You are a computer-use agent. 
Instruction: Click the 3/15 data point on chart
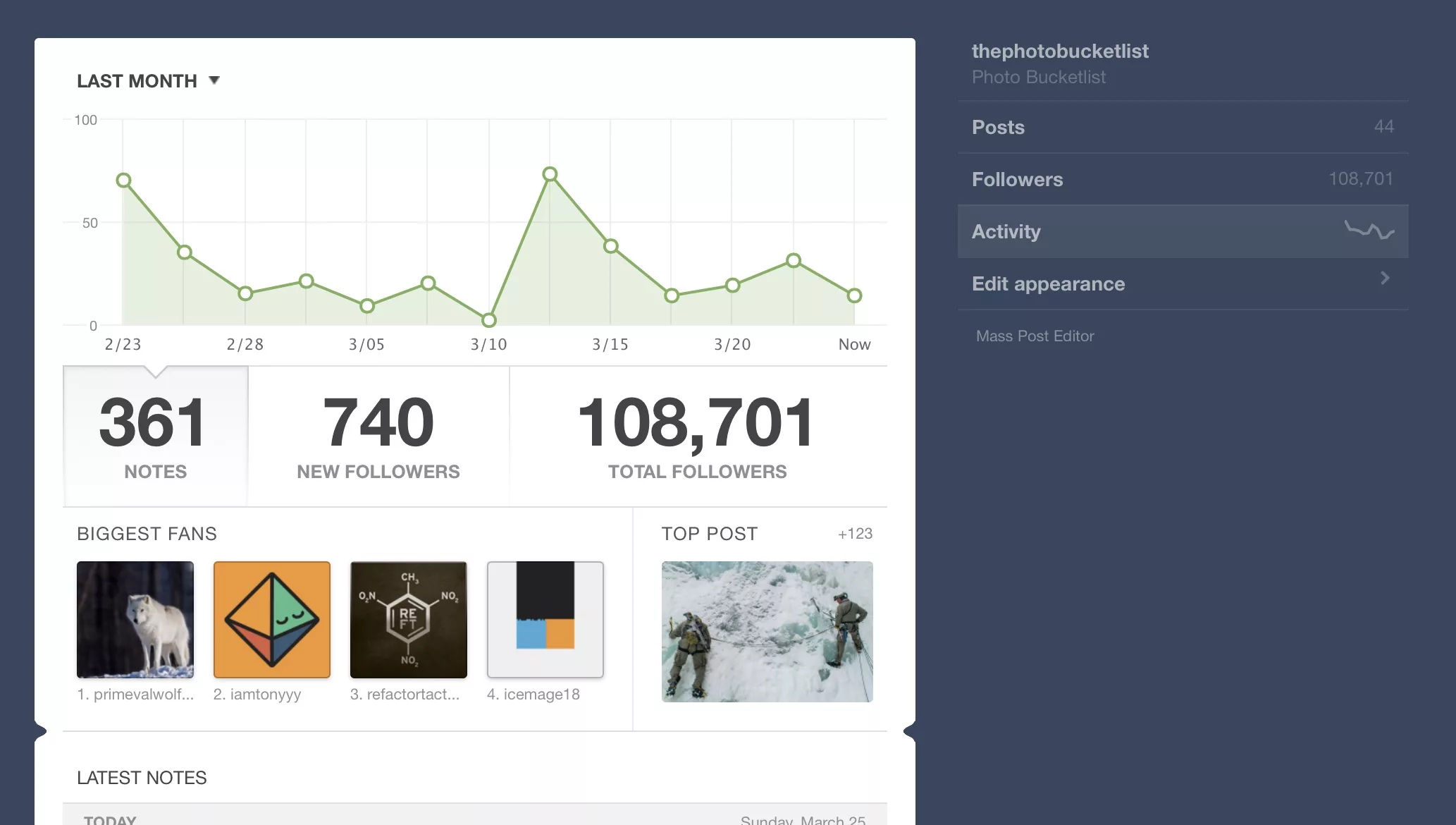pos(611,246)
